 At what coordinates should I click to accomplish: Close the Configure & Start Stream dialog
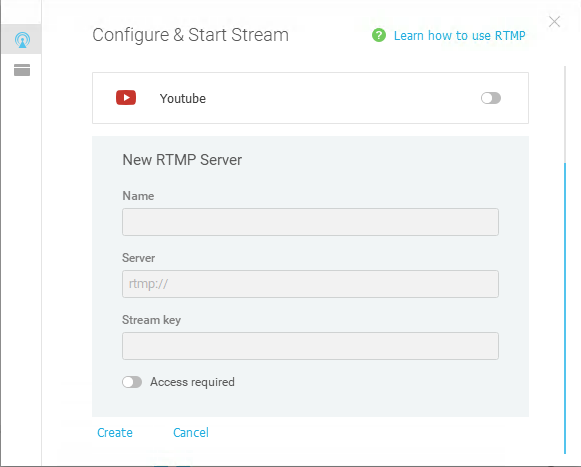554,22
